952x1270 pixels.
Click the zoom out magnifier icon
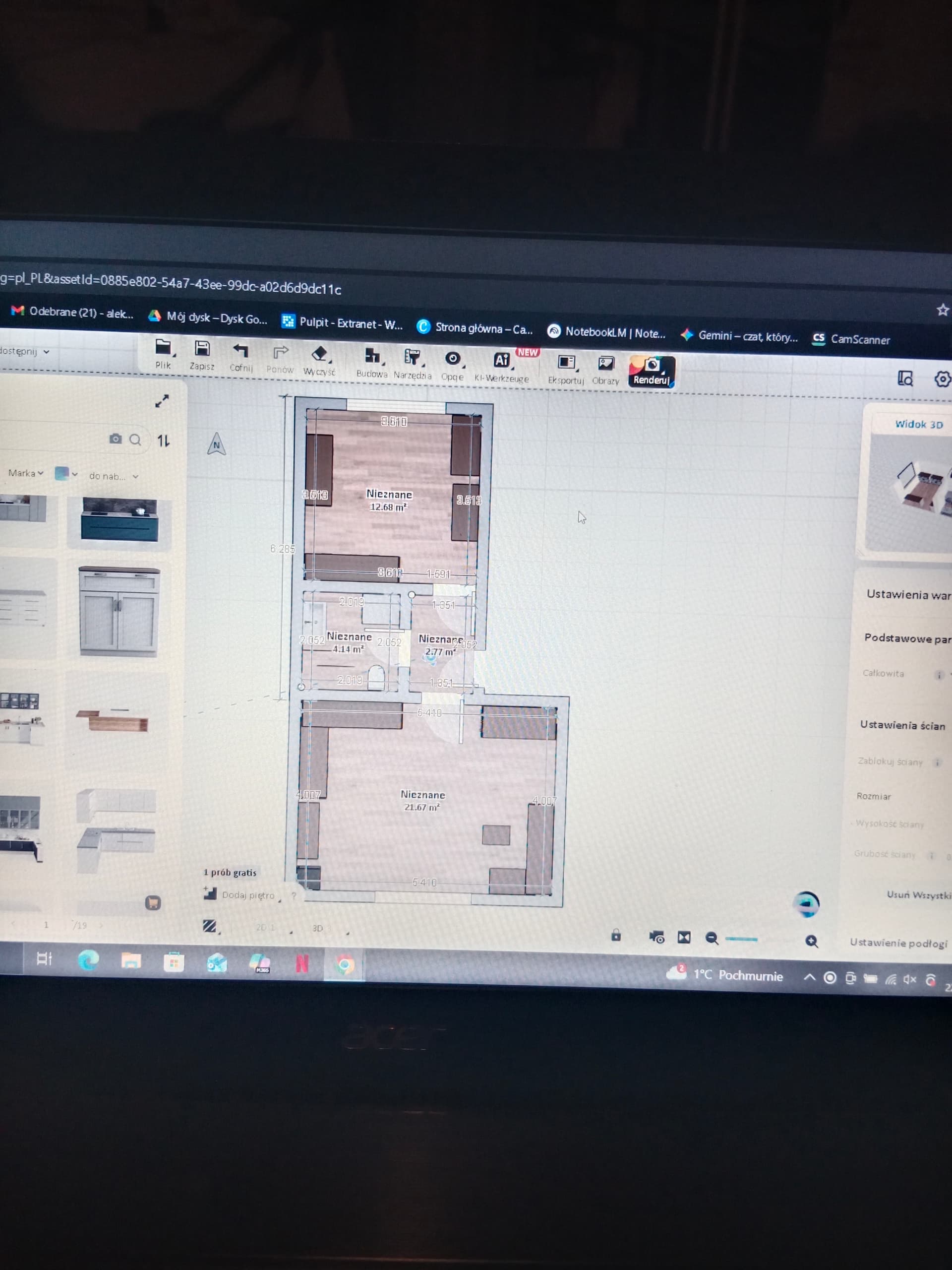712,938
